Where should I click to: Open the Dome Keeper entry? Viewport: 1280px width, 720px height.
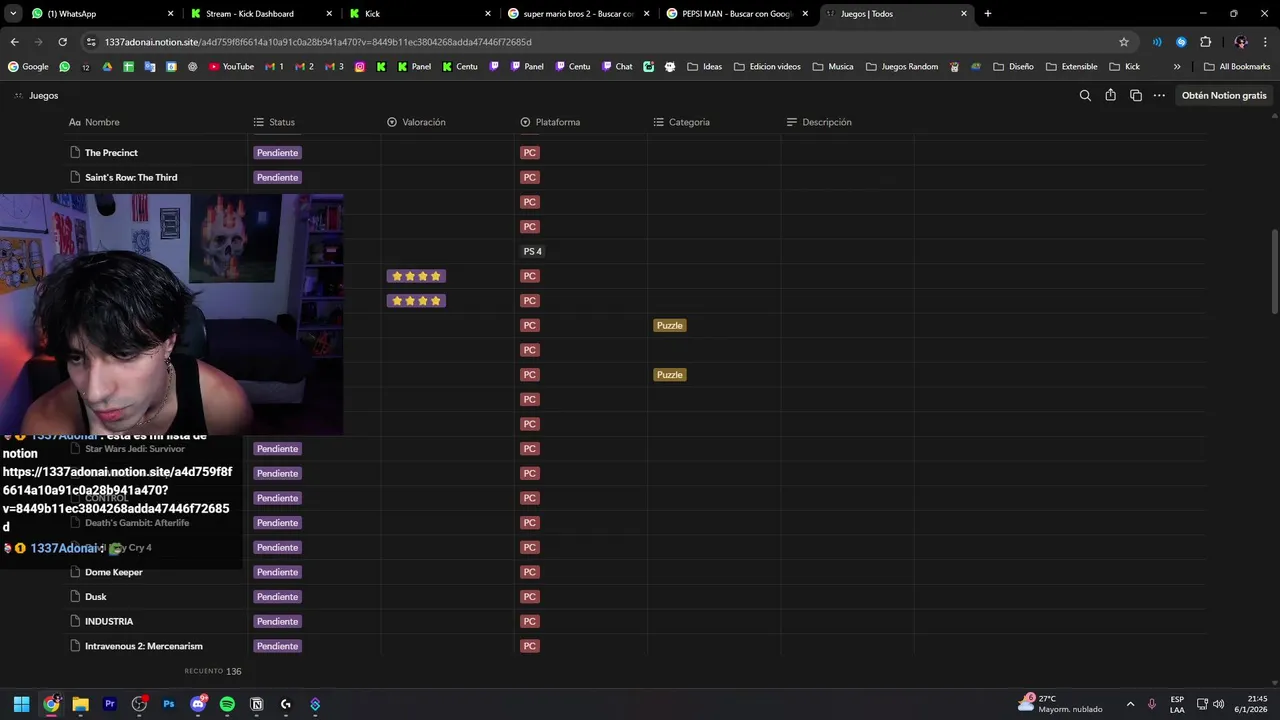[x=114, y=573]
